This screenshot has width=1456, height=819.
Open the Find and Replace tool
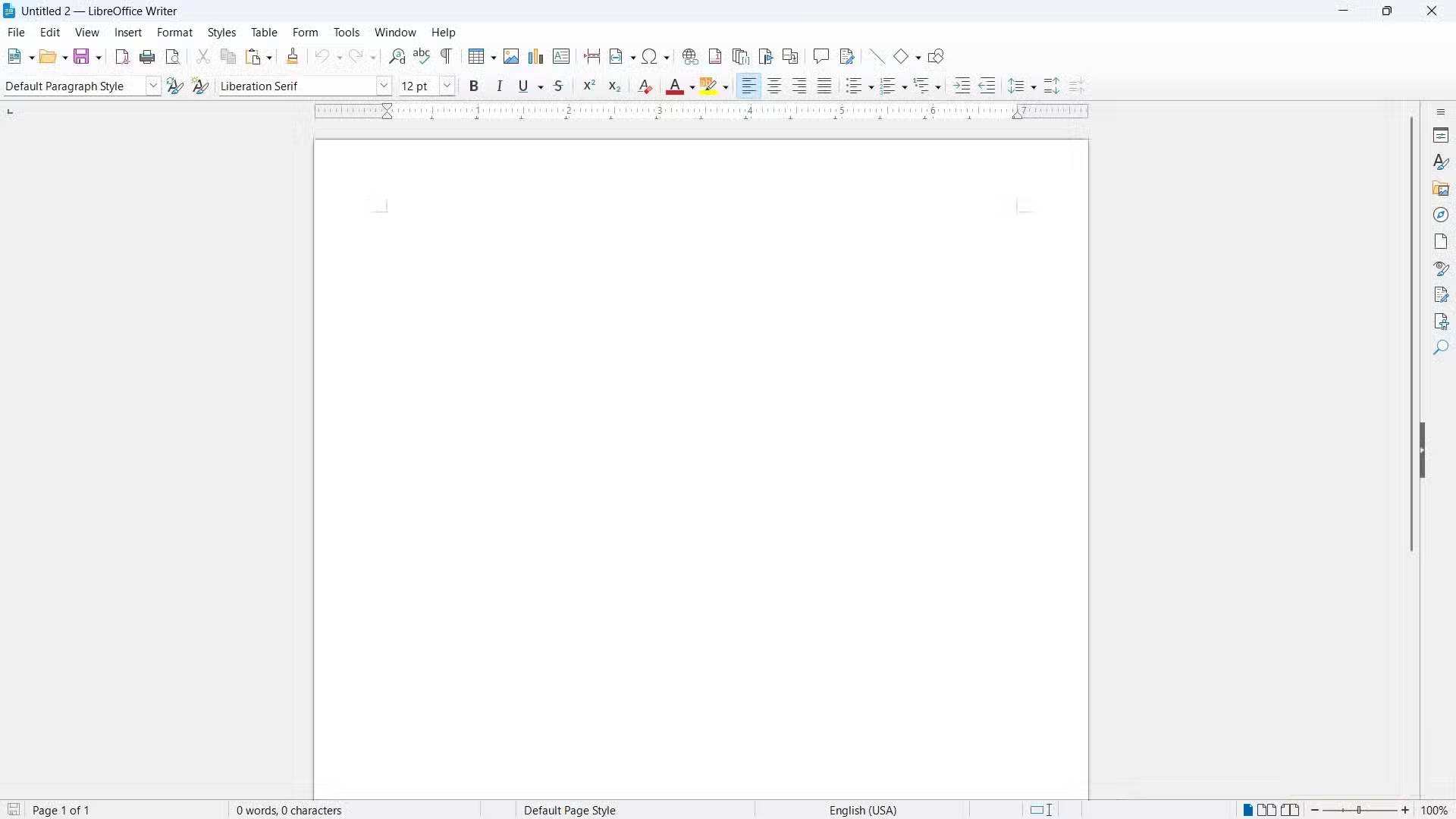pos(397,57)
